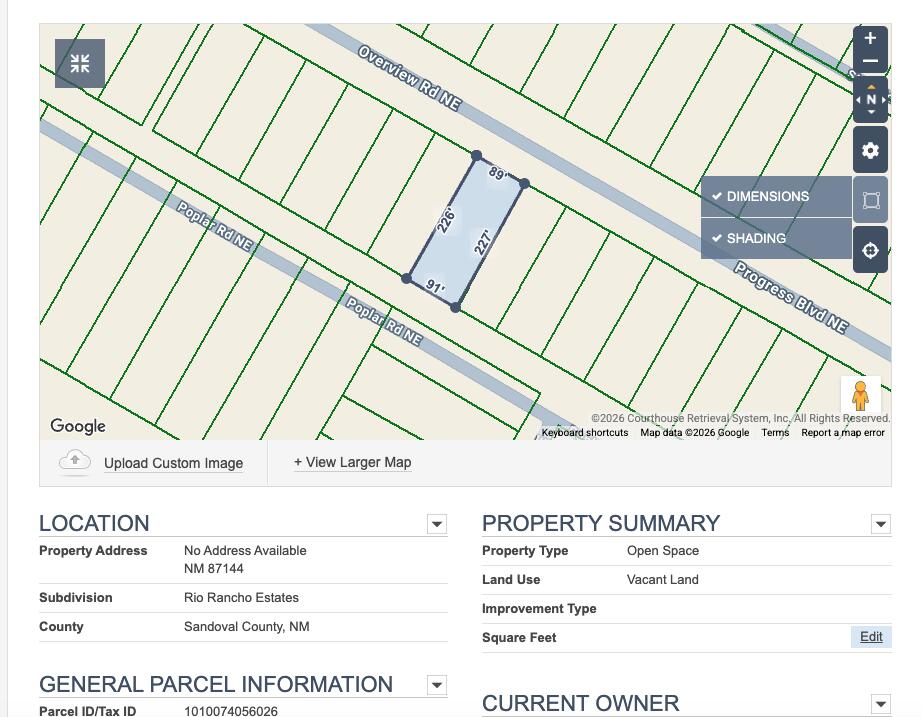The height and width of the screenshot is (717, 922).
Task: Click Upload Custom Image link
Action: [173, 463]
